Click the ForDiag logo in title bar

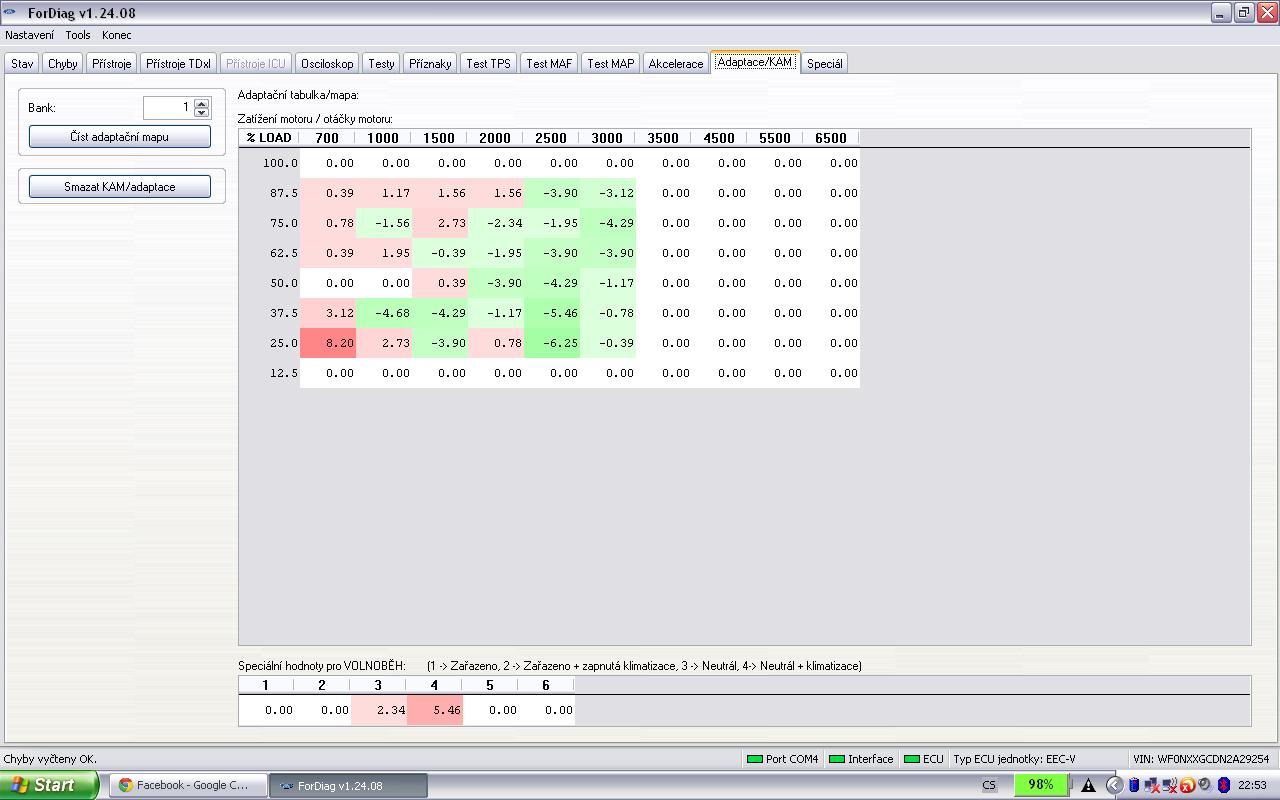(x=11, y=13)
